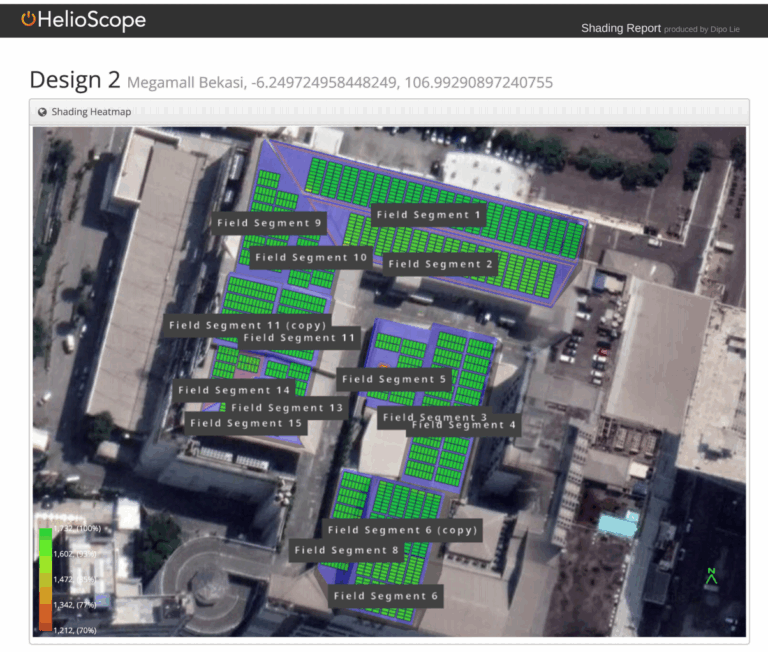Select the Field Segment 8 label
Image resolution: width=768 pixels, height=652 pixels.
coord(346,551)
